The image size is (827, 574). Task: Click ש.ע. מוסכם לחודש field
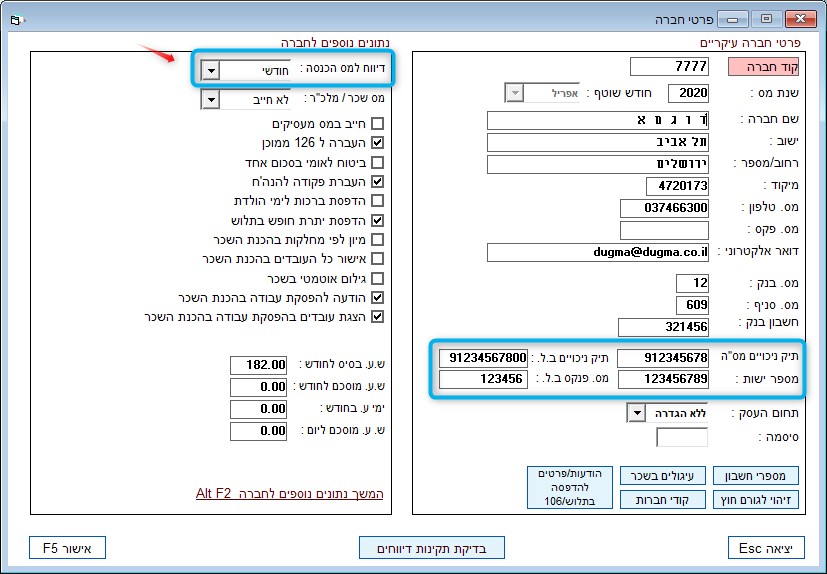258,387
